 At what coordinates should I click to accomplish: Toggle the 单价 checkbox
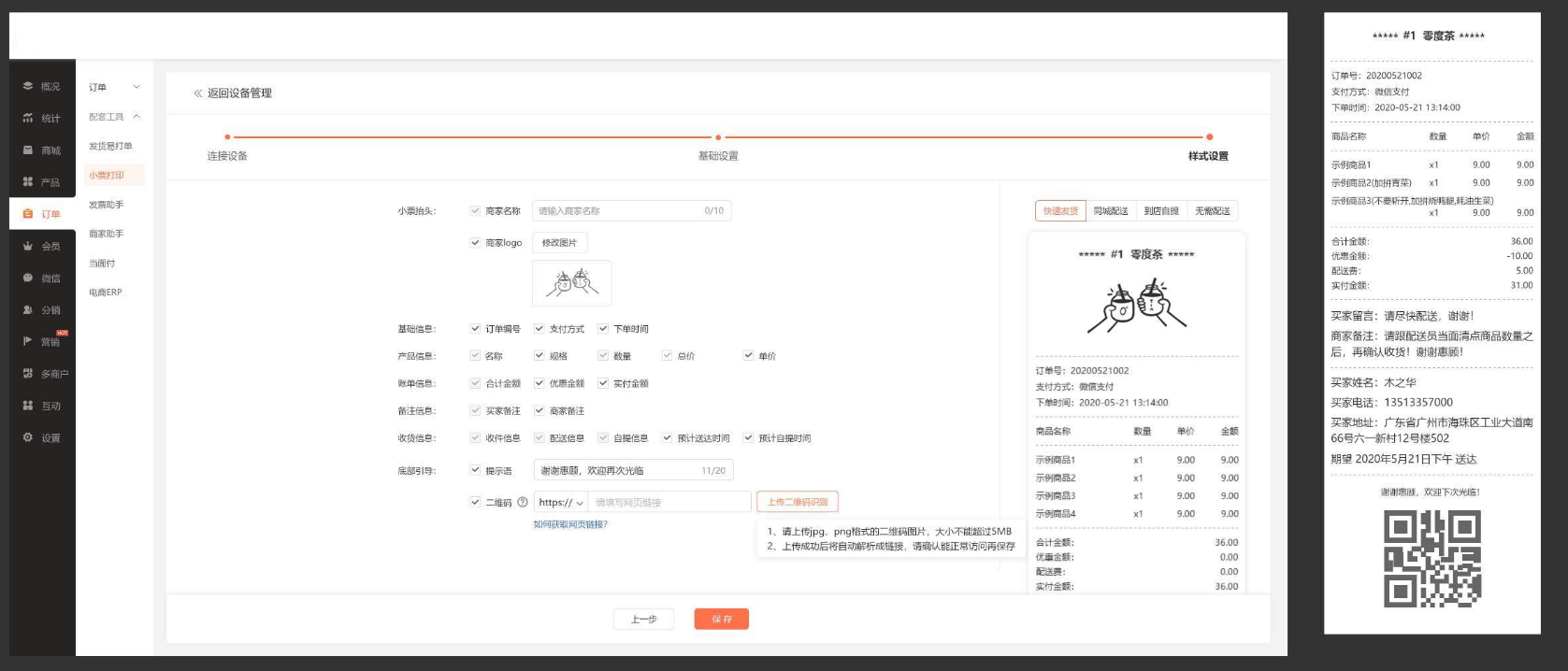point(748,356)
